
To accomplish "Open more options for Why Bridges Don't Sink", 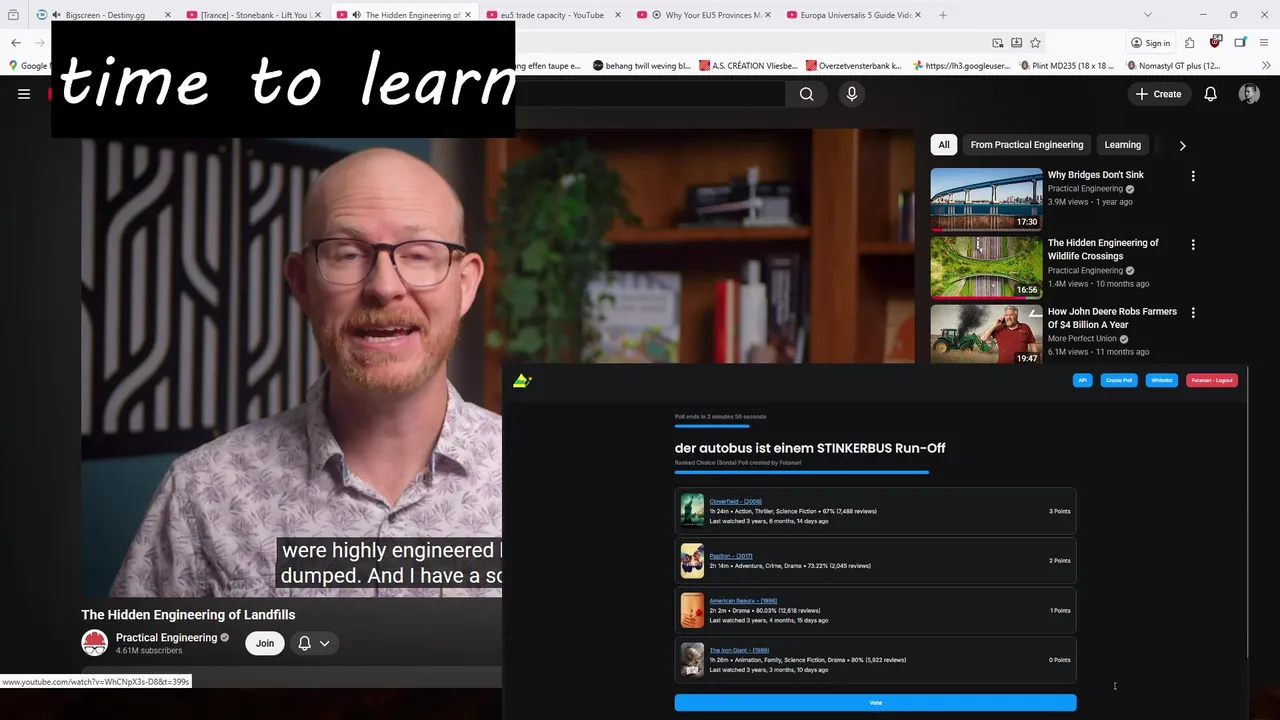I will click(1192, 176).
